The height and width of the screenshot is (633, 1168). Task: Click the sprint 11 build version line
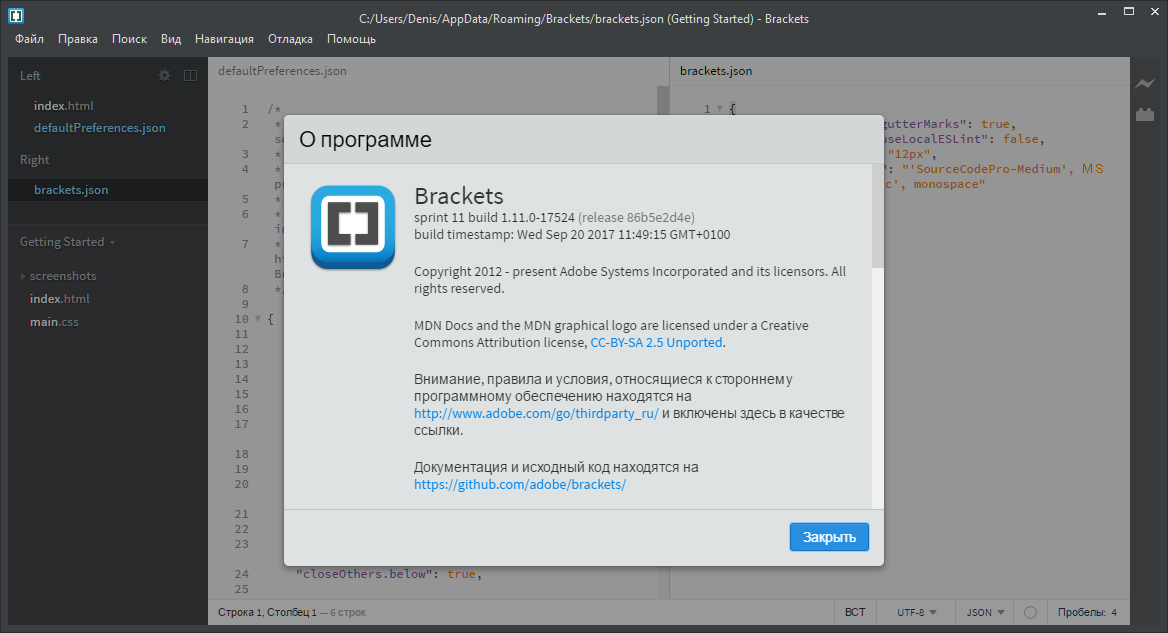(x=554, y=217)
